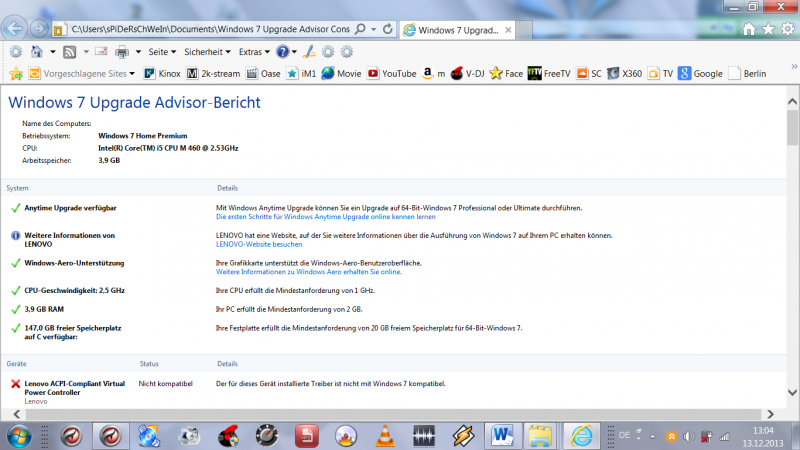Click the RSS feeds icon
Screen dimensions: 800x450
69,52
